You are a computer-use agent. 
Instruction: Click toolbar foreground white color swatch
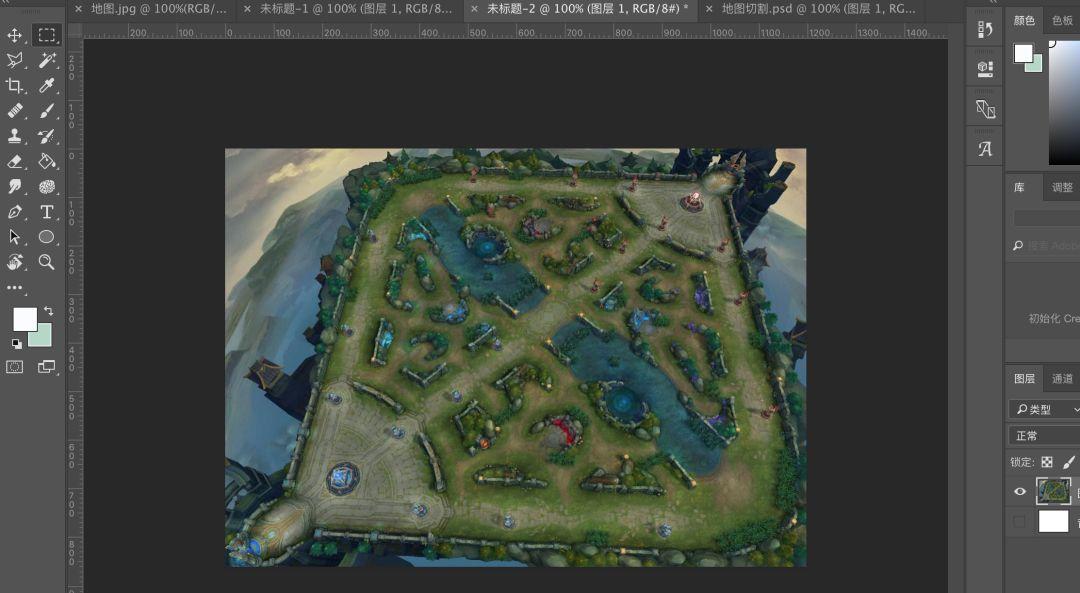25,320
